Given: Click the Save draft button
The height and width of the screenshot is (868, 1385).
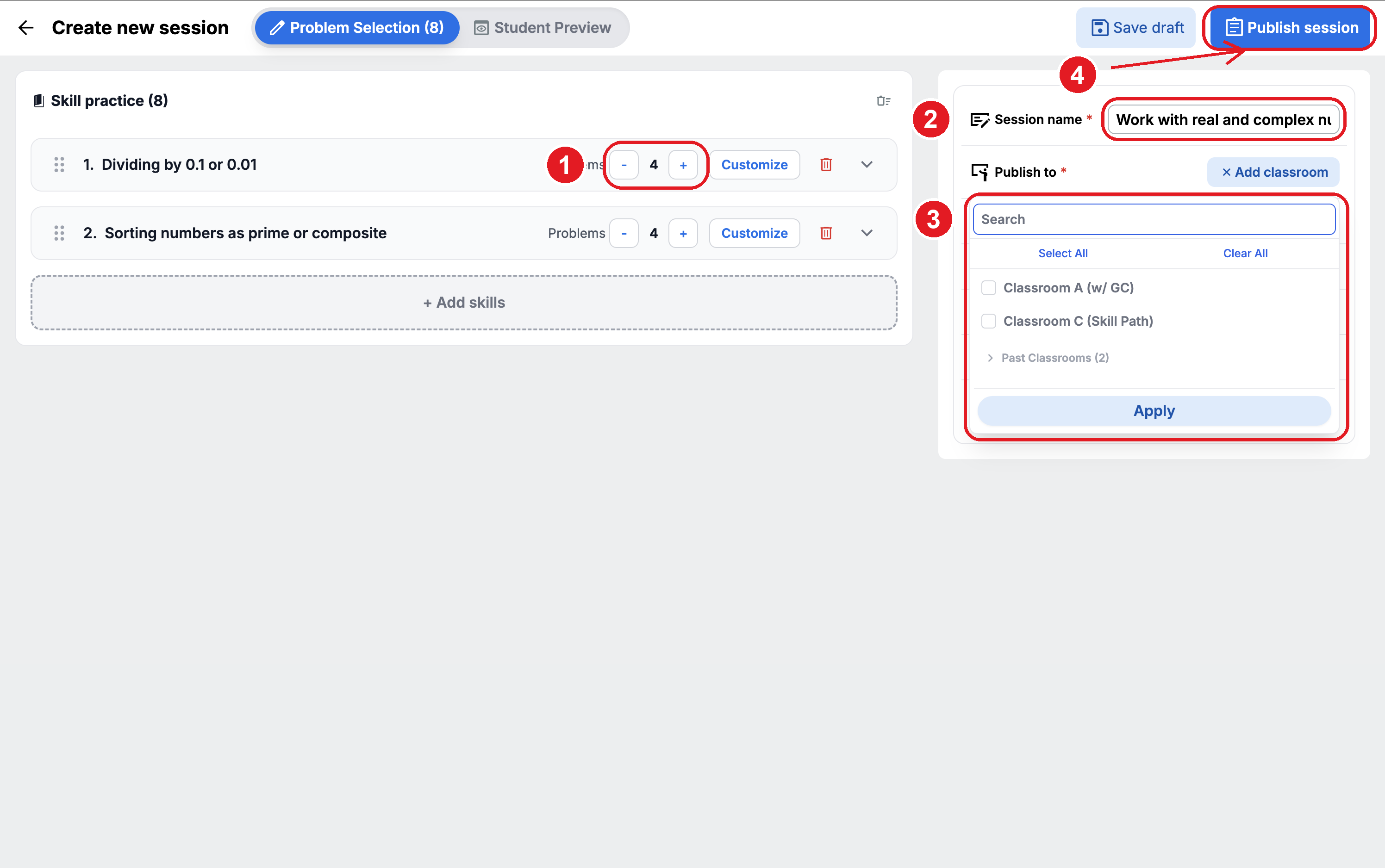Looking at the screenshot, I should [x=1137, y=28].
